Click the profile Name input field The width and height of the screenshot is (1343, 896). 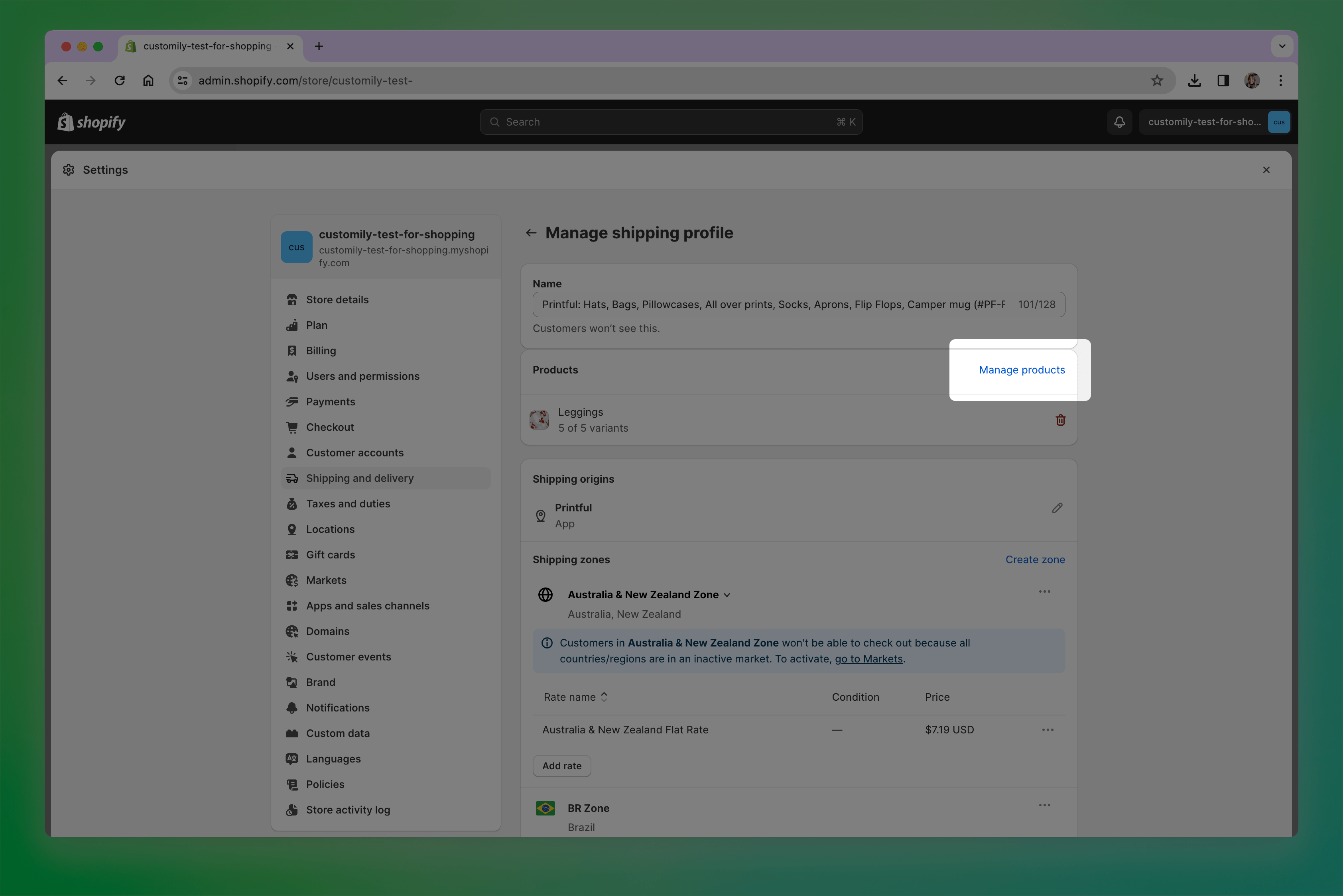click(772, 305)
